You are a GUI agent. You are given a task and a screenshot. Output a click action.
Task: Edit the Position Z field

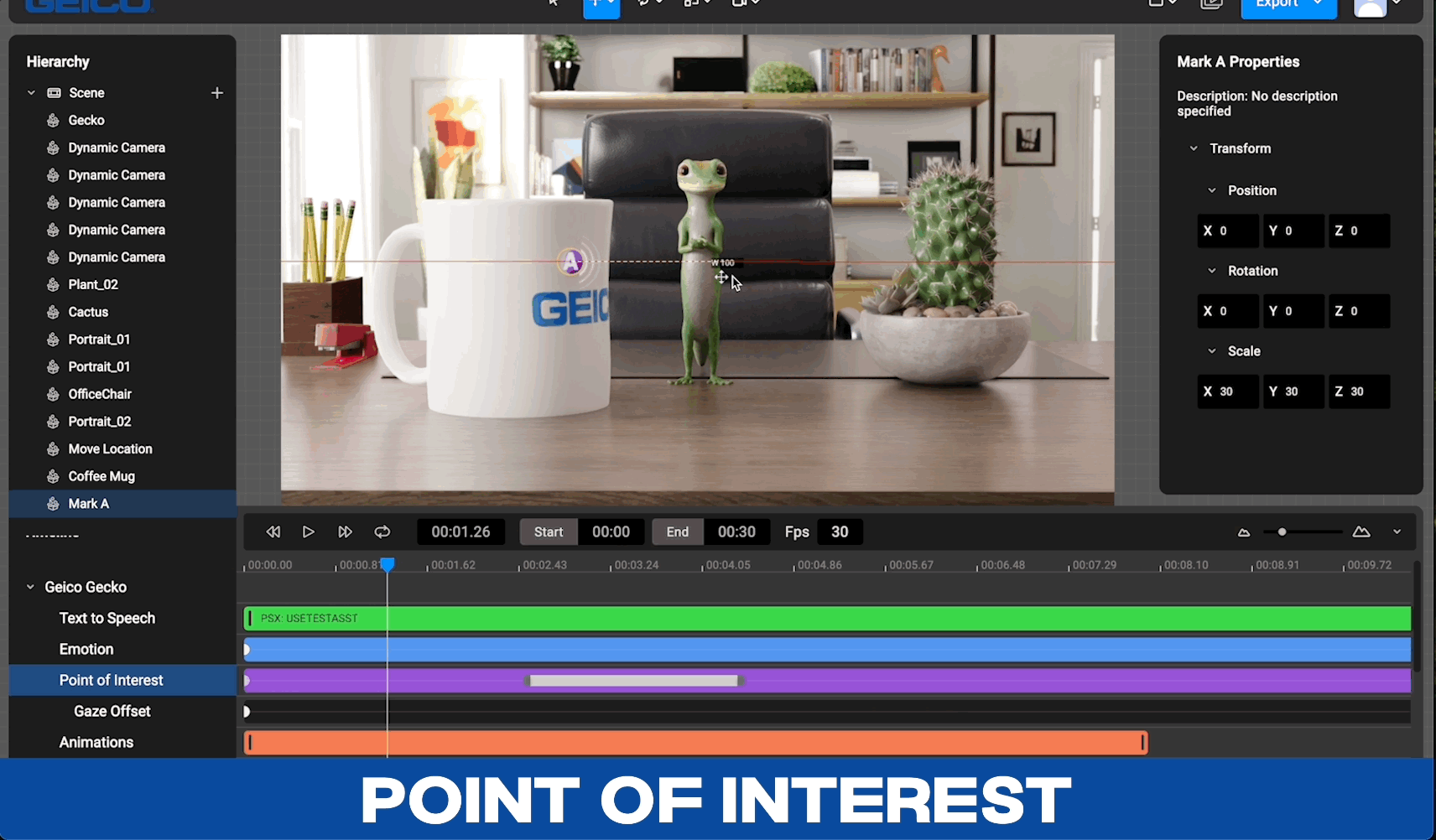pyautogui.click(x=1359, y=231)
